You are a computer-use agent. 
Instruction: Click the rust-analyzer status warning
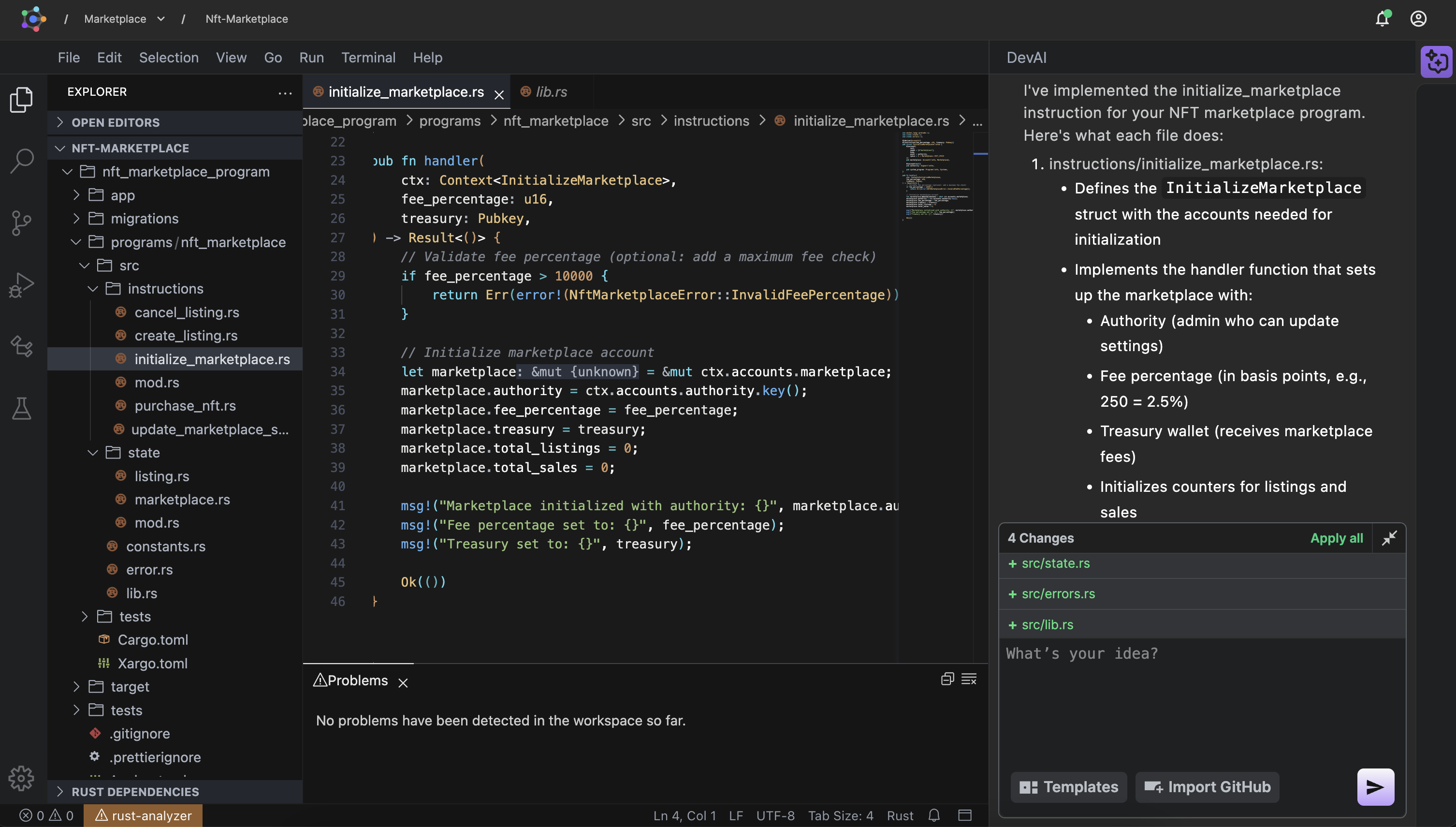pos(143,816)
